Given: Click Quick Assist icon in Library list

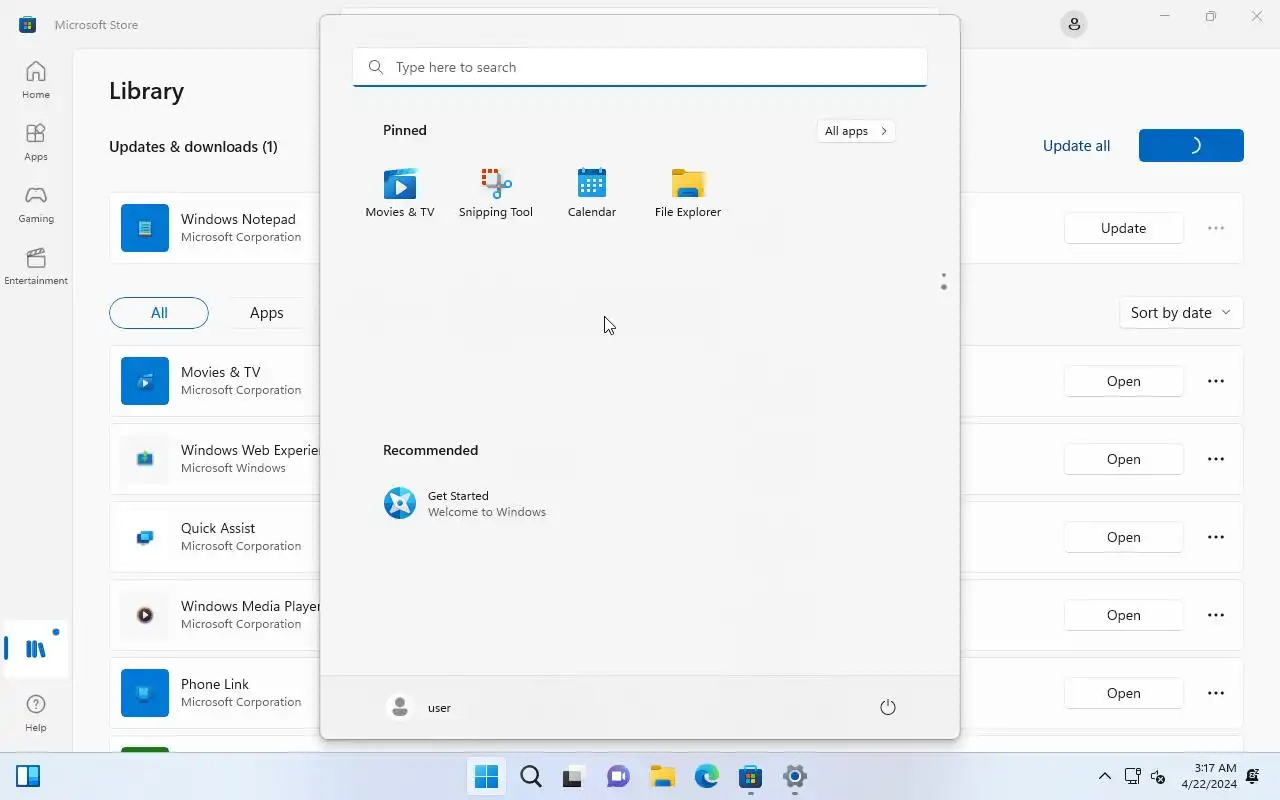Looking at the screenshot, I should [x=145, y=537].
